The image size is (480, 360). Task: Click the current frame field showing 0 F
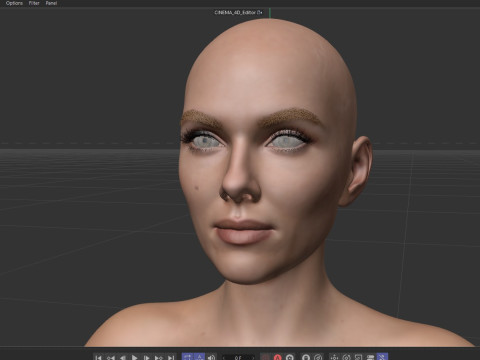pyautogui.click(x=238, y=357)
